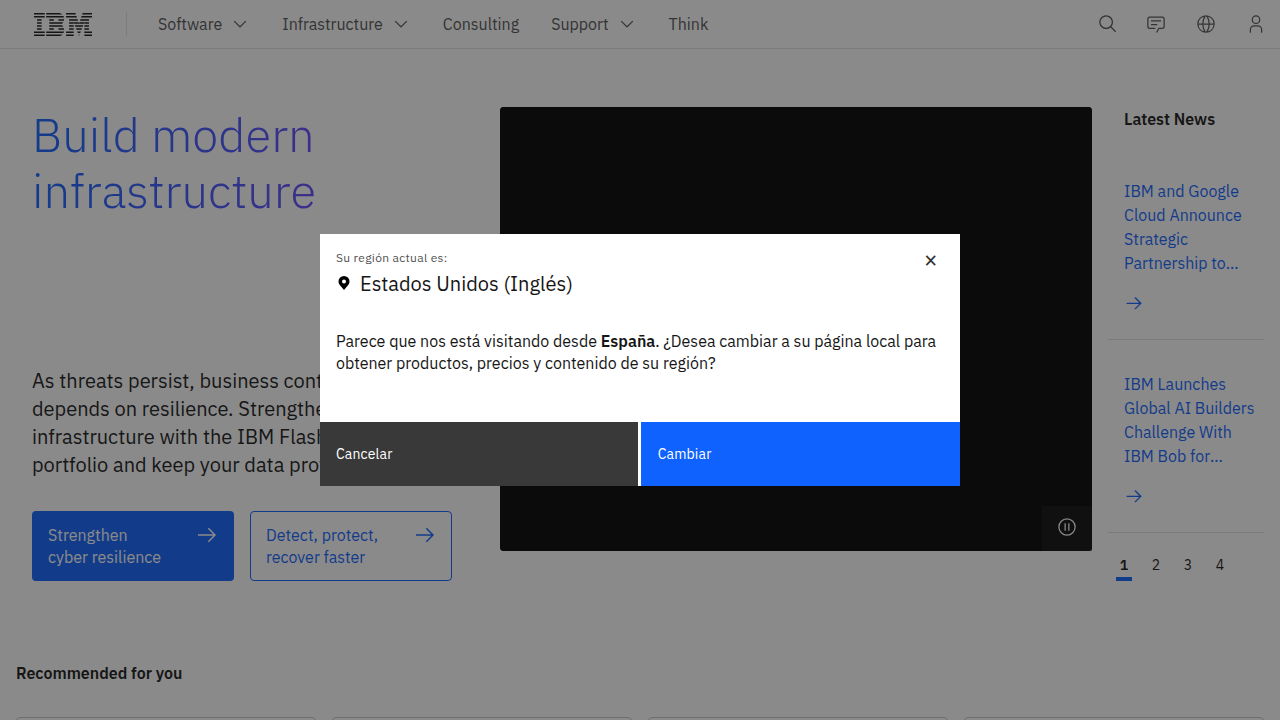
Task: Open the Think menu item
Action: (x=688, y=24)
